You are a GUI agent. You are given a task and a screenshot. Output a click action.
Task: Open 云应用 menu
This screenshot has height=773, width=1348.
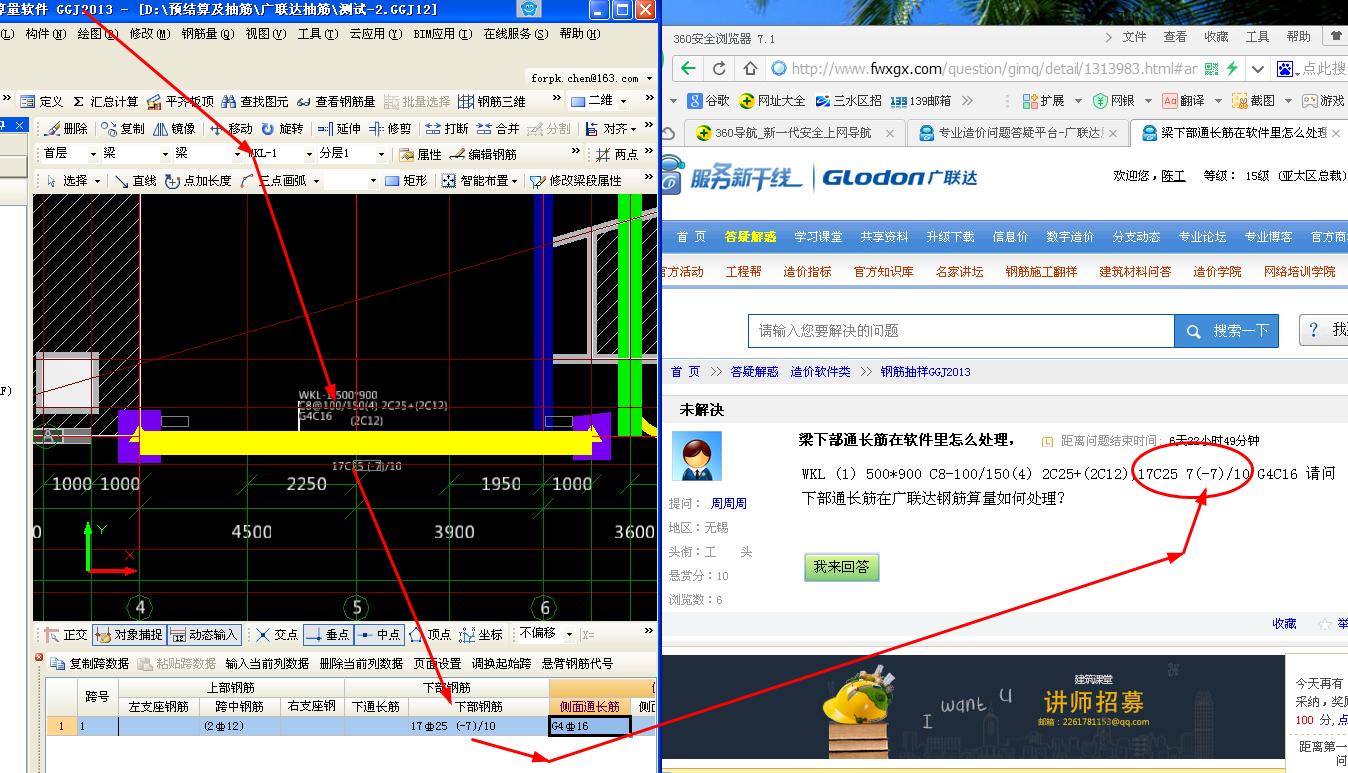(376, 34)
